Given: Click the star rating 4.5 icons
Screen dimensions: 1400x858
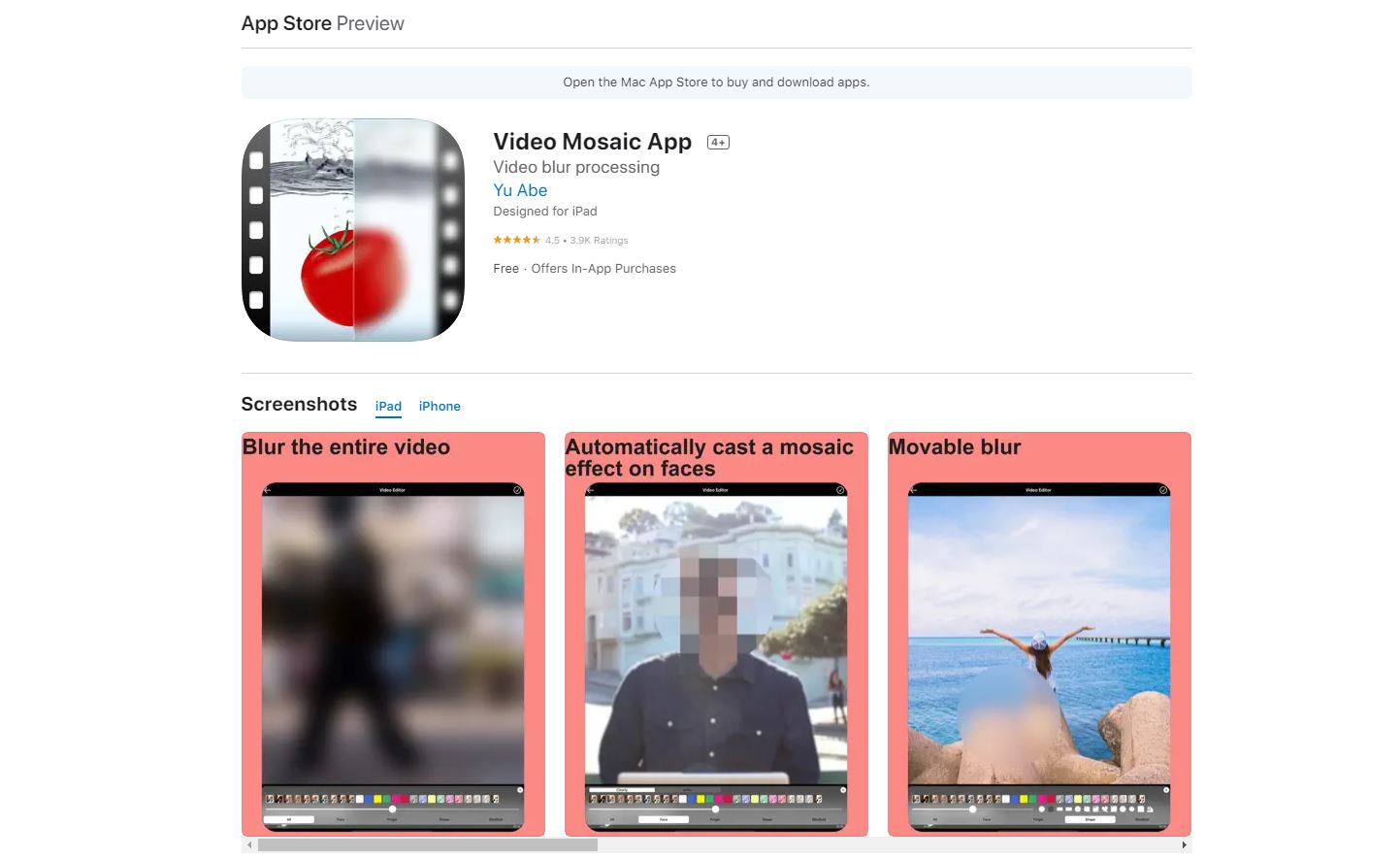Looking at the screenshot, I should 516,240.
